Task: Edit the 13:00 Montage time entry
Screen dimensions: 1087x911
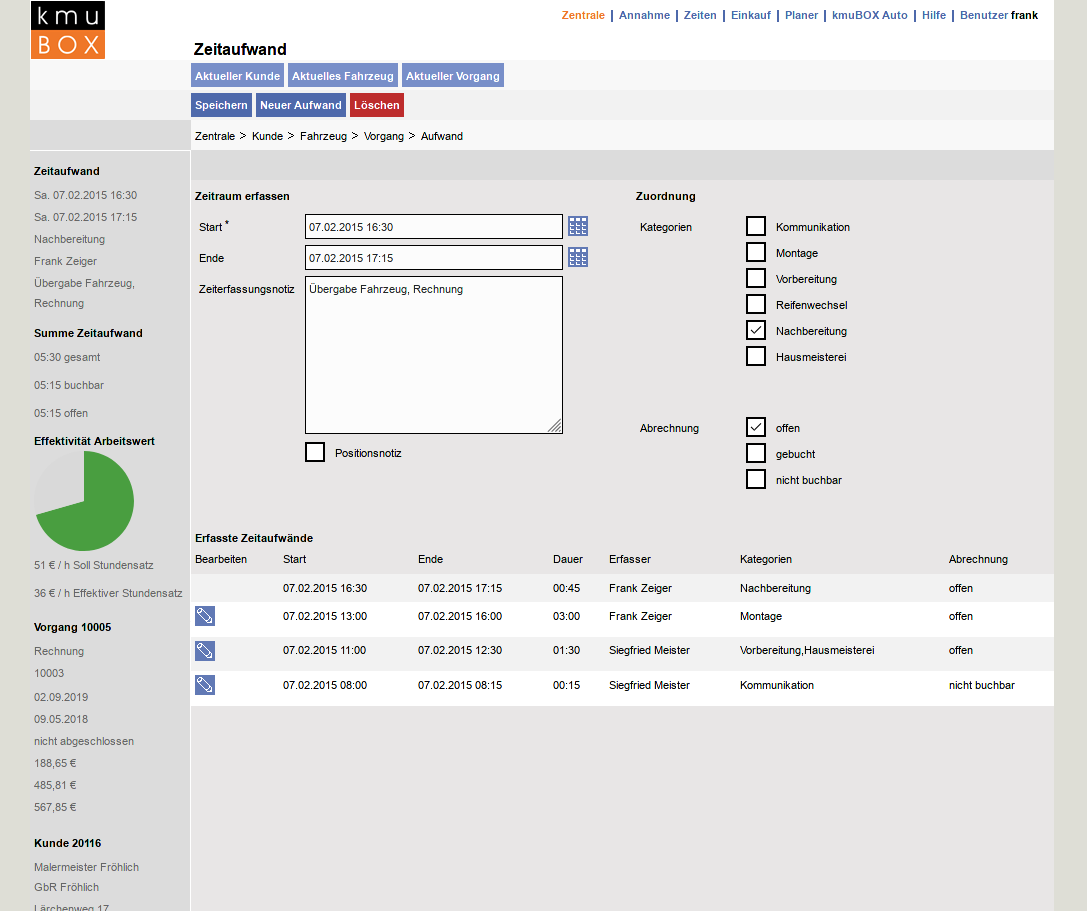Action: coord(205,616)
